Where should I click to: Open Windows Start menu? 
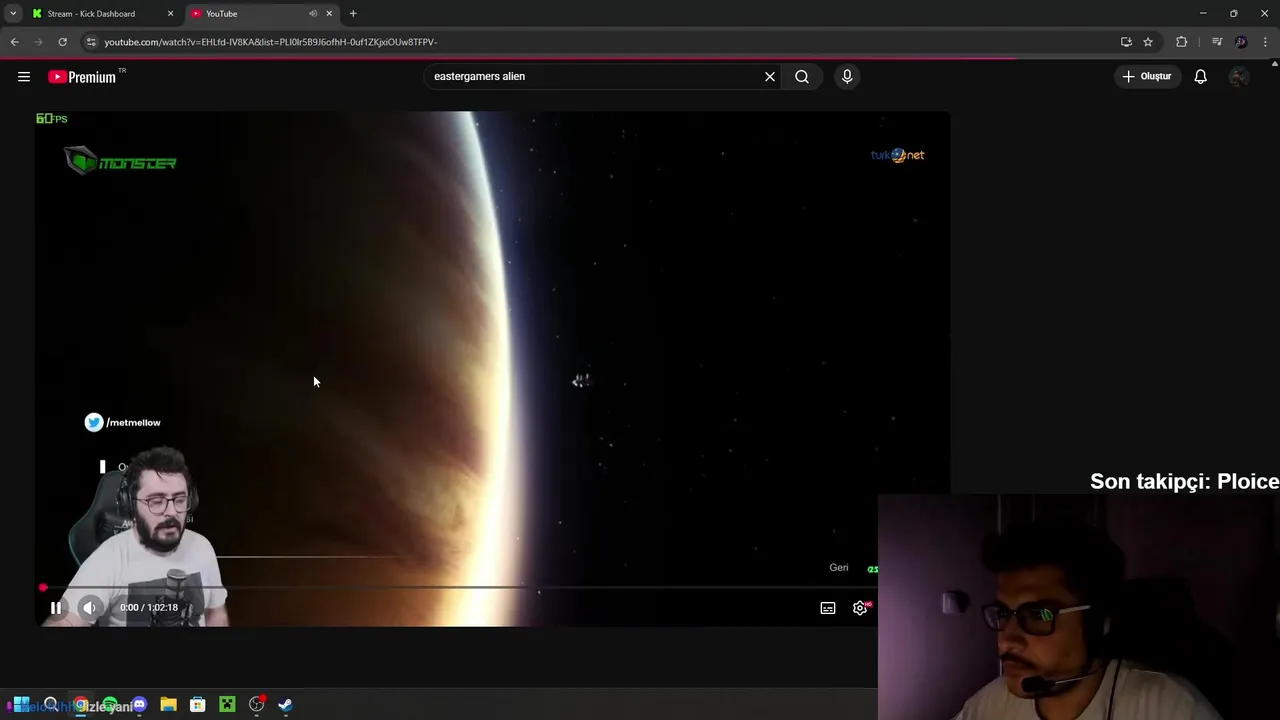(x=21, y=705)
